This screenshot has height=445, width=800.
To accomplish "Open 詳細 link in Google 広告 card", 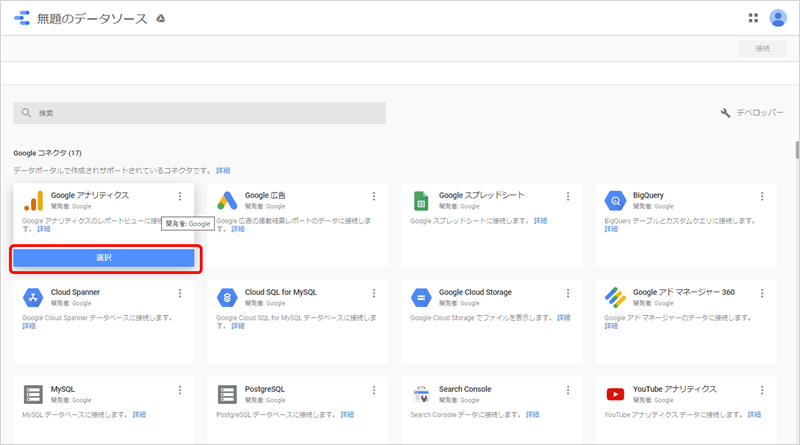I will tap(238, 229).
